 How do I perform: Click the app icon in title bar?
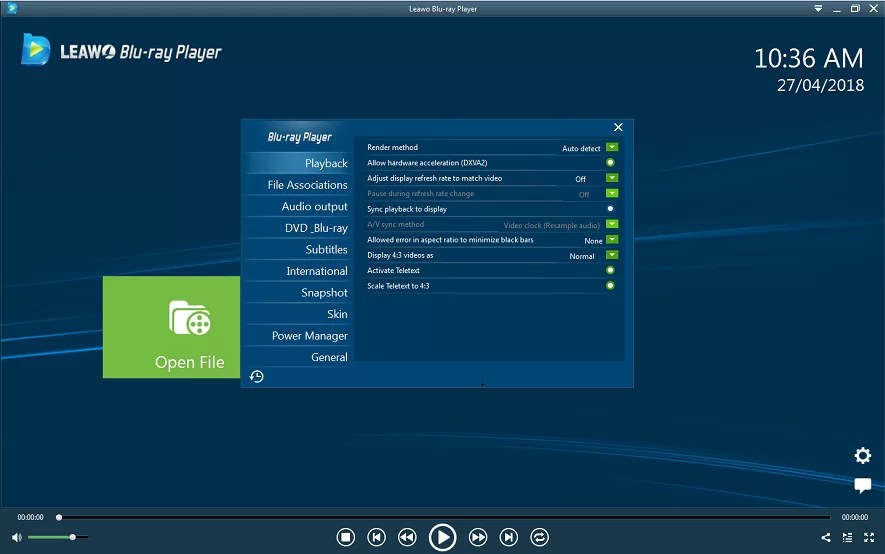12,8
